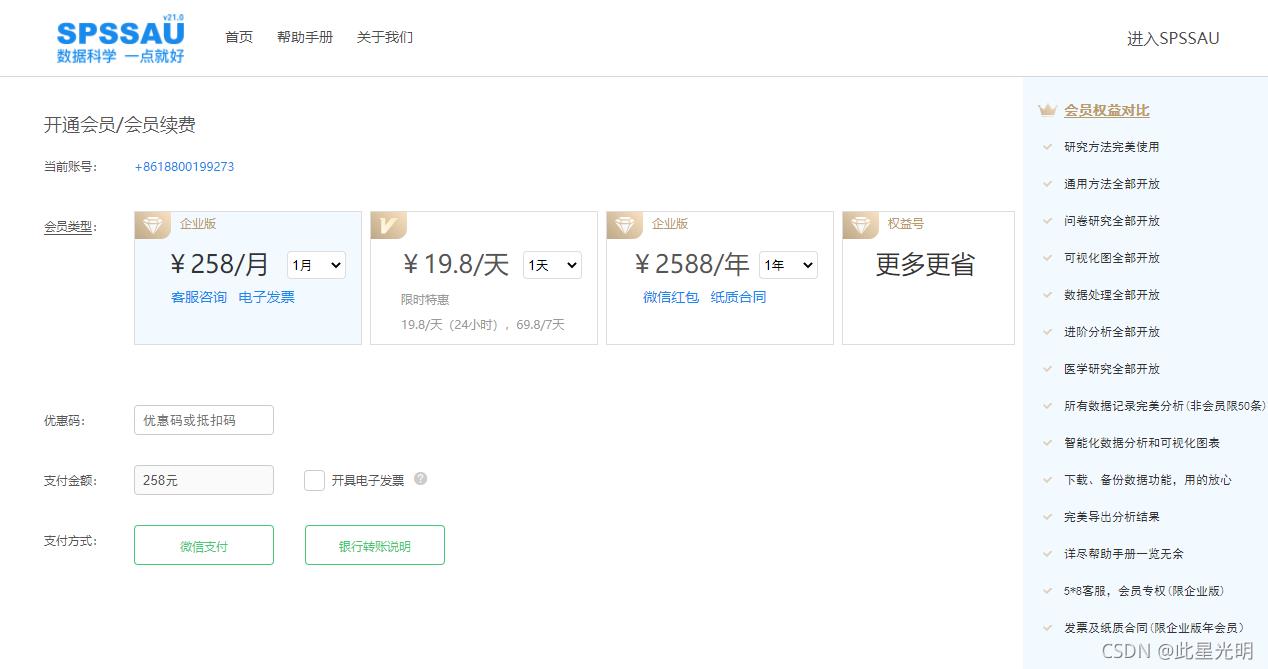Click the diamond icon on monthly 企业版 card

[152, 224]
